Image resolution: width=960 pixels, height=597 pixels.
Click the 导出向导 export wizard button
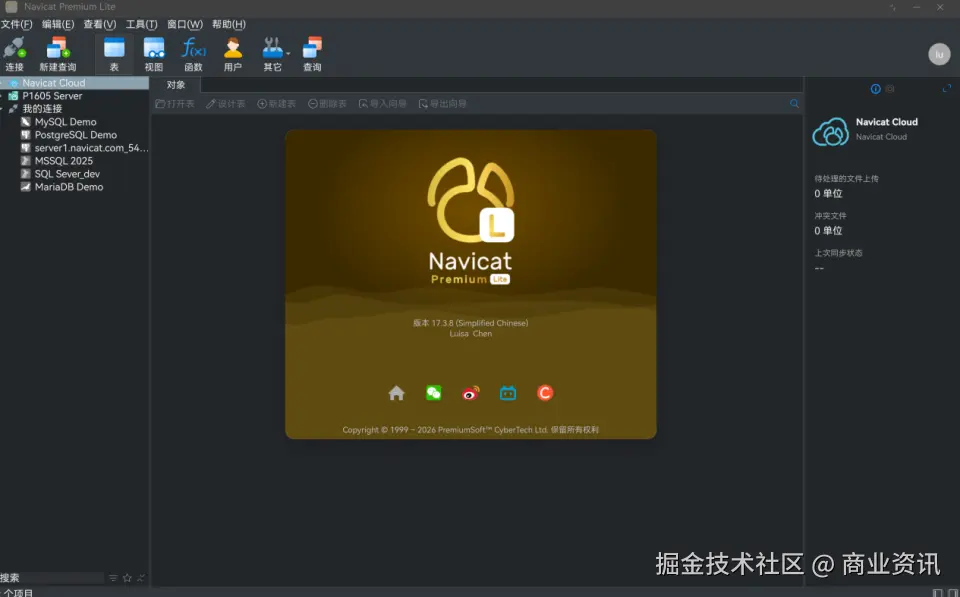point(443,104)
